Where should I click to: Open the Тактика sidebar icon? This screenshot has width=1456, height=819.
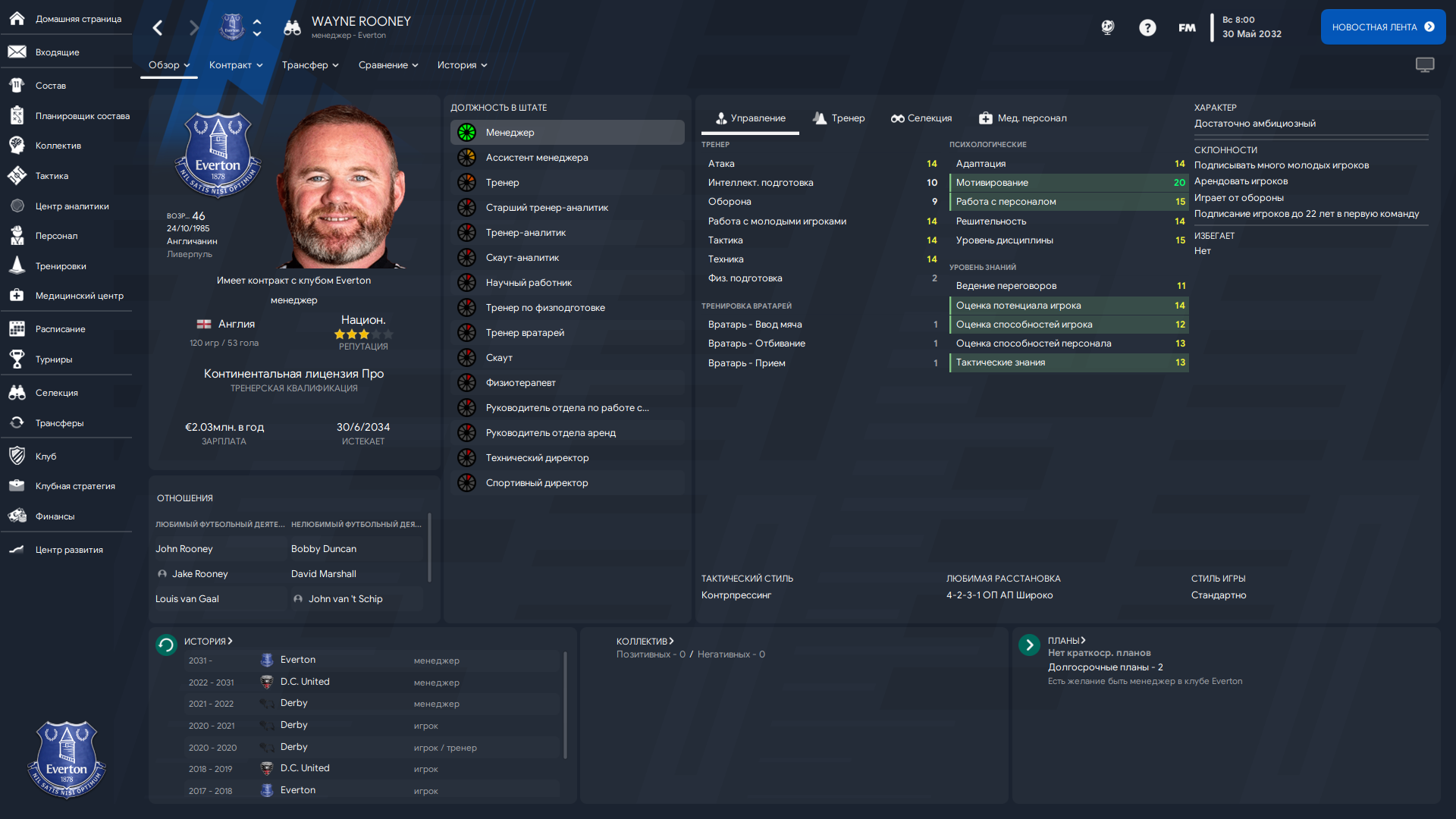coord(17,176)
